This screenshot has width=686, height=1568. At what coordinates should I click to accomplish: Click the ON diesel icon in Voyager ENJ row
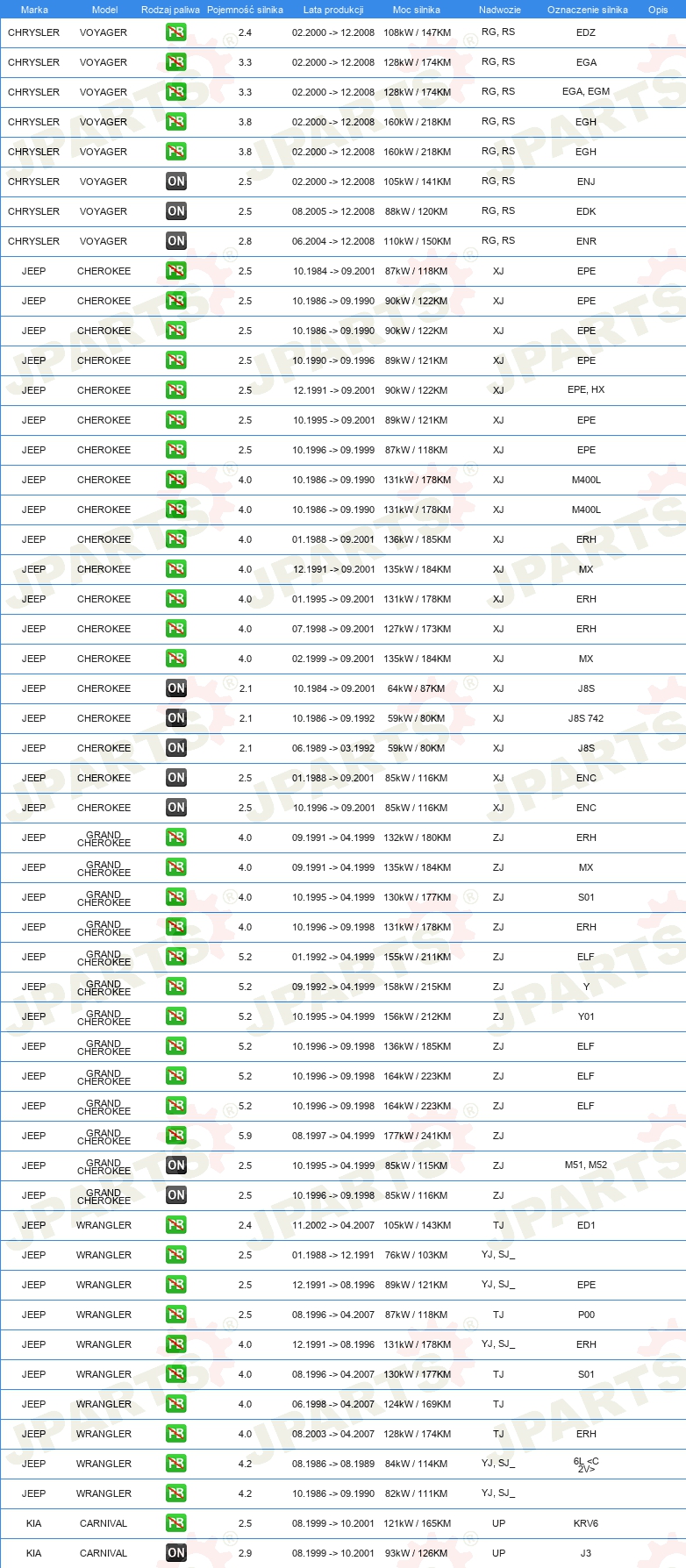176,182
